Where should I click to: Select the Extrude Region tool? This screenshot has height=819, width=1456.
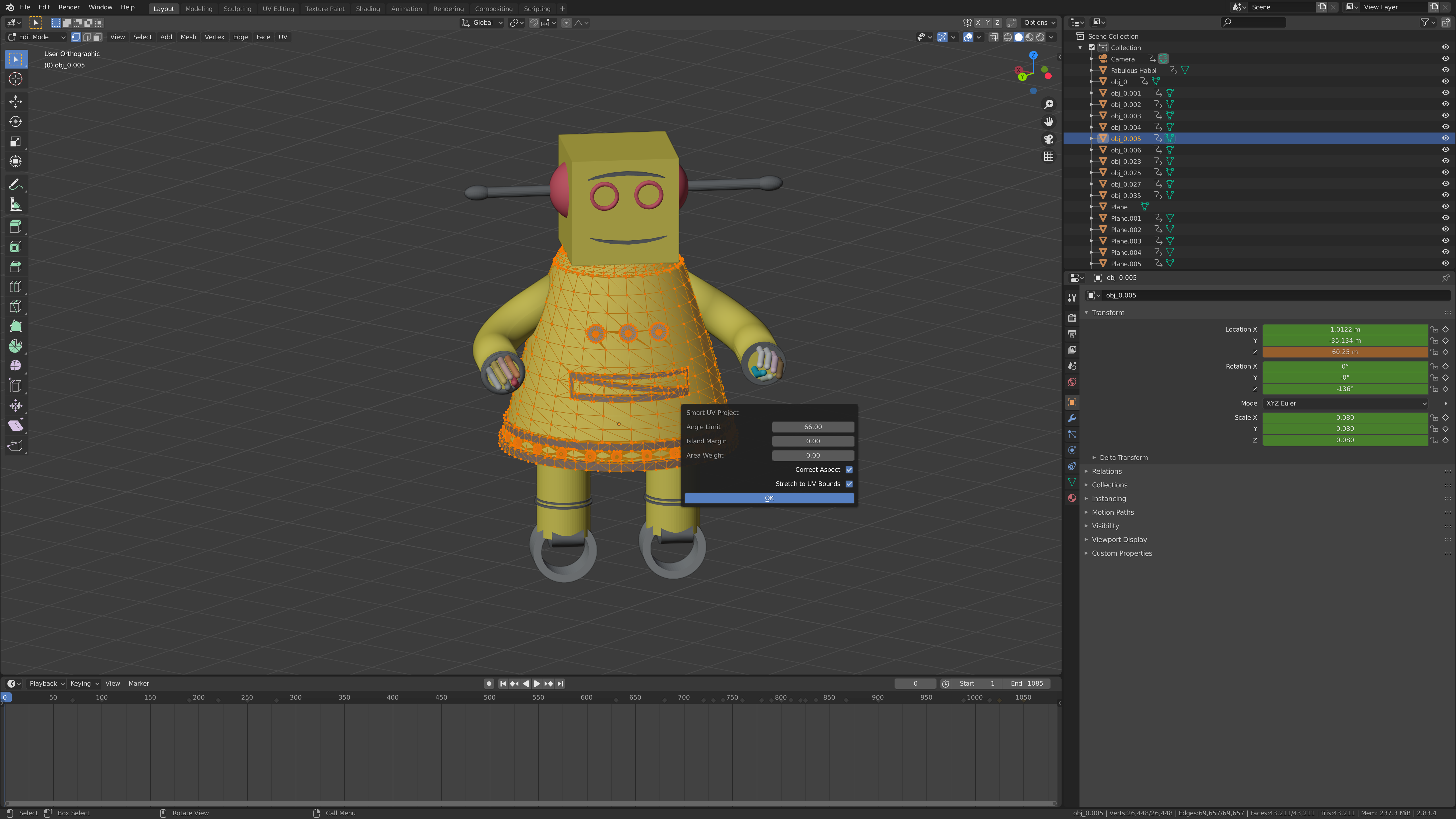coord(15,226)
